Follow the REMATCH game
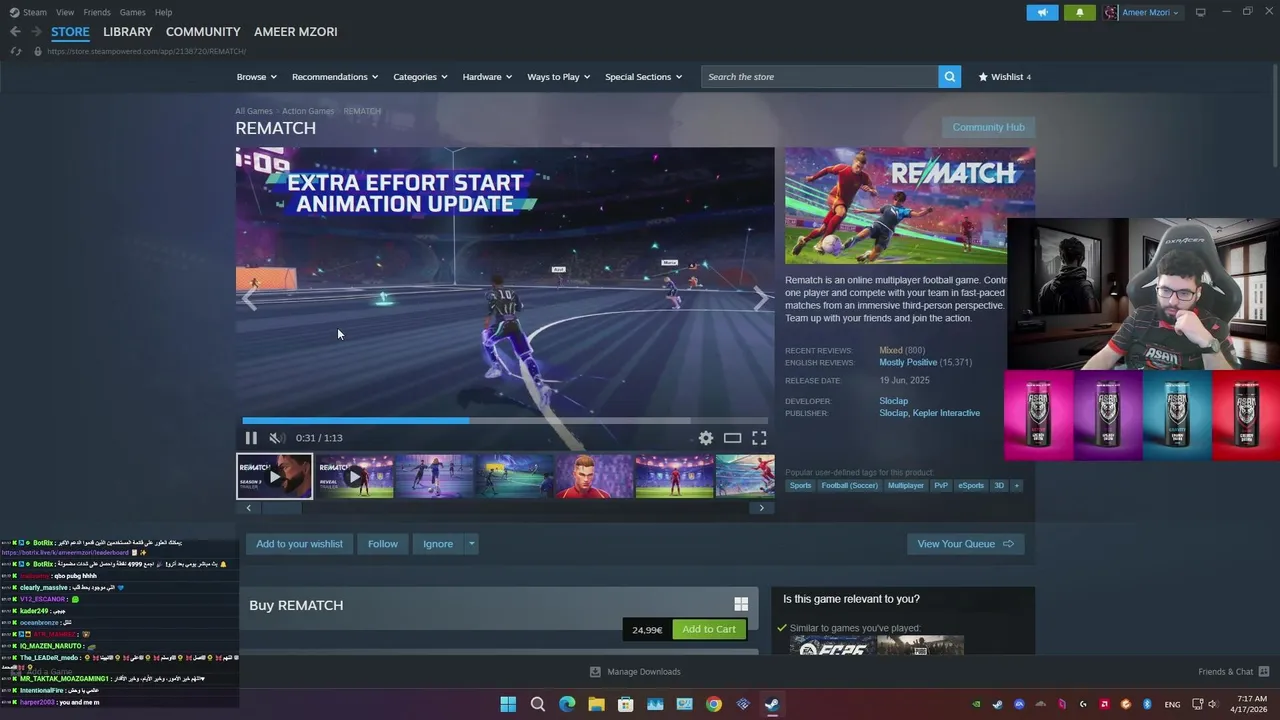Screen dimensions: 1280x720 pyautogui.click(x=383, y=544)
